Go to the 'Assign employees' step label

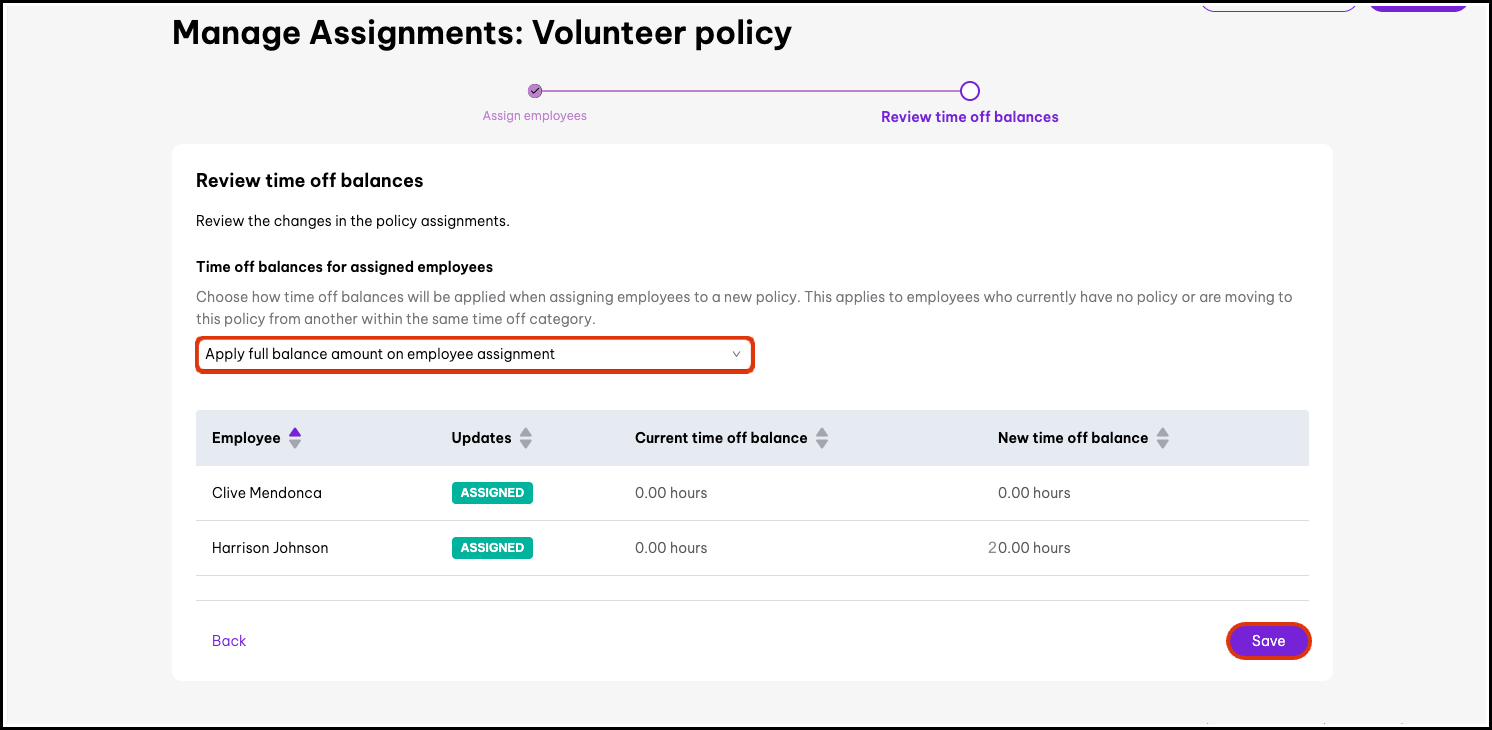click(x=534, y=116)
